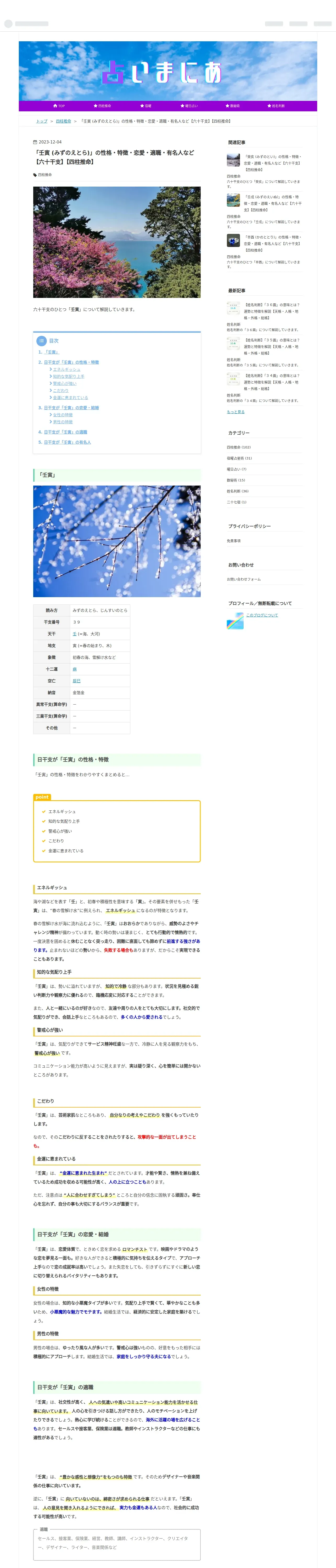Open the 曜日占い nav menu item
The image size is (336, 1568).
[x=189, y=106]
